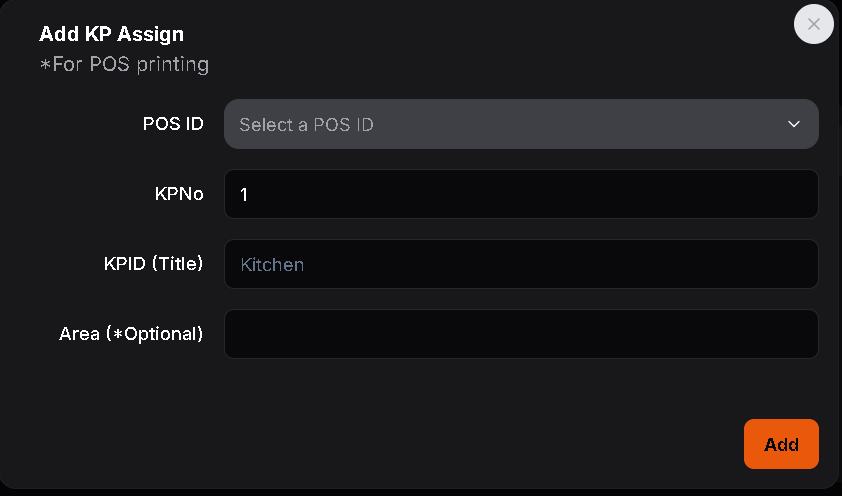
Task: Click the right end of the KPID field
Action: pos(795,264)
